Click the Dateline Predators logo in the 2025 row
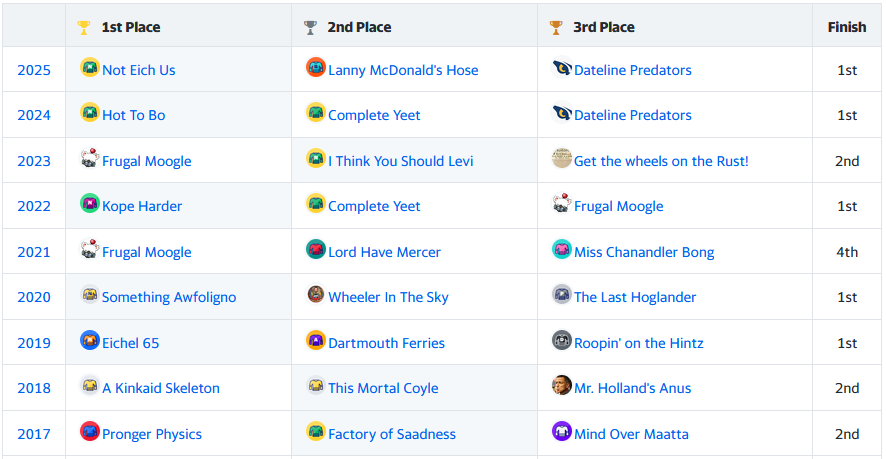 pos(562,67)
